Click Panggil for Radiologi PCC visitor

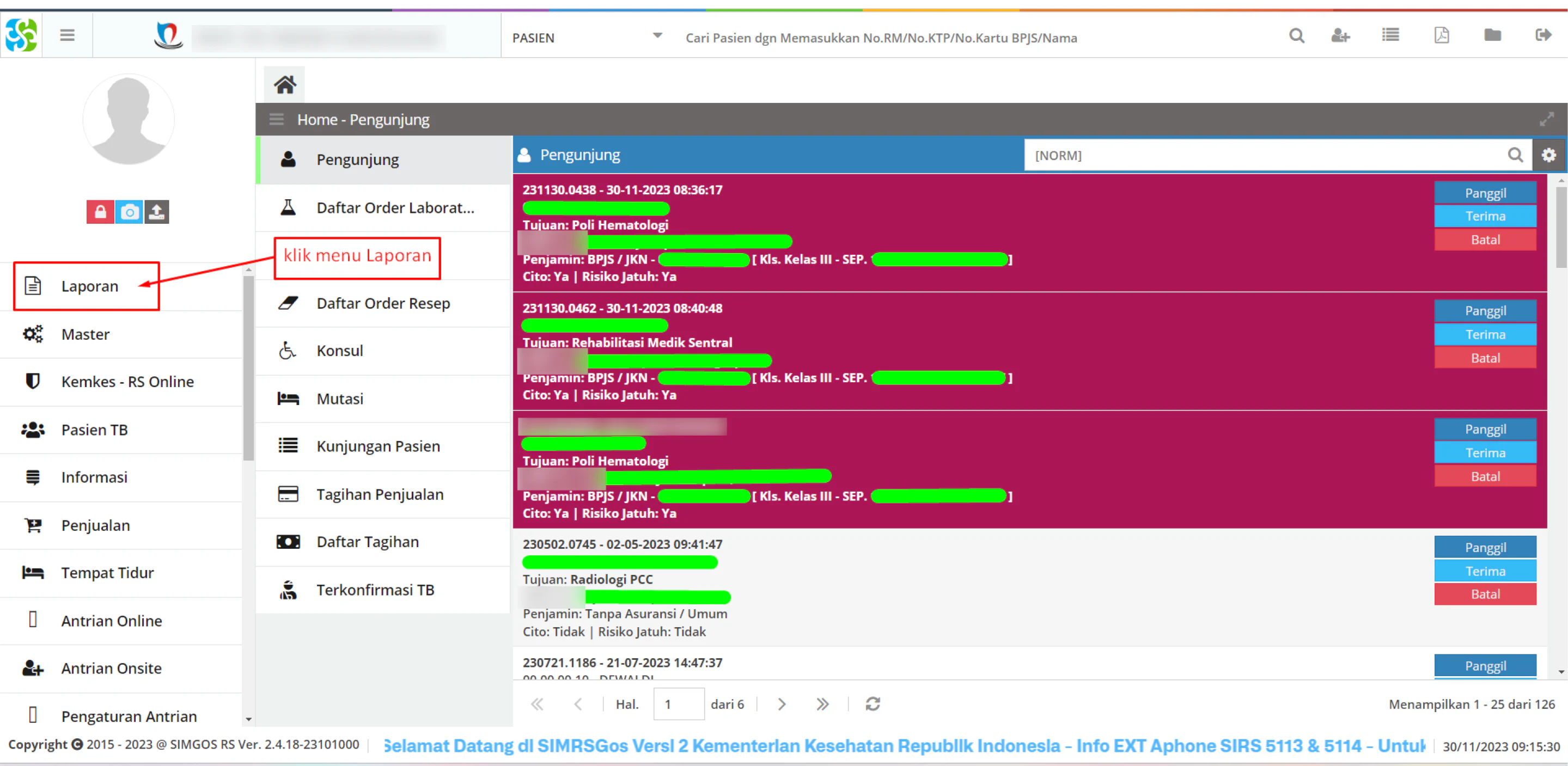point(1485,547)
